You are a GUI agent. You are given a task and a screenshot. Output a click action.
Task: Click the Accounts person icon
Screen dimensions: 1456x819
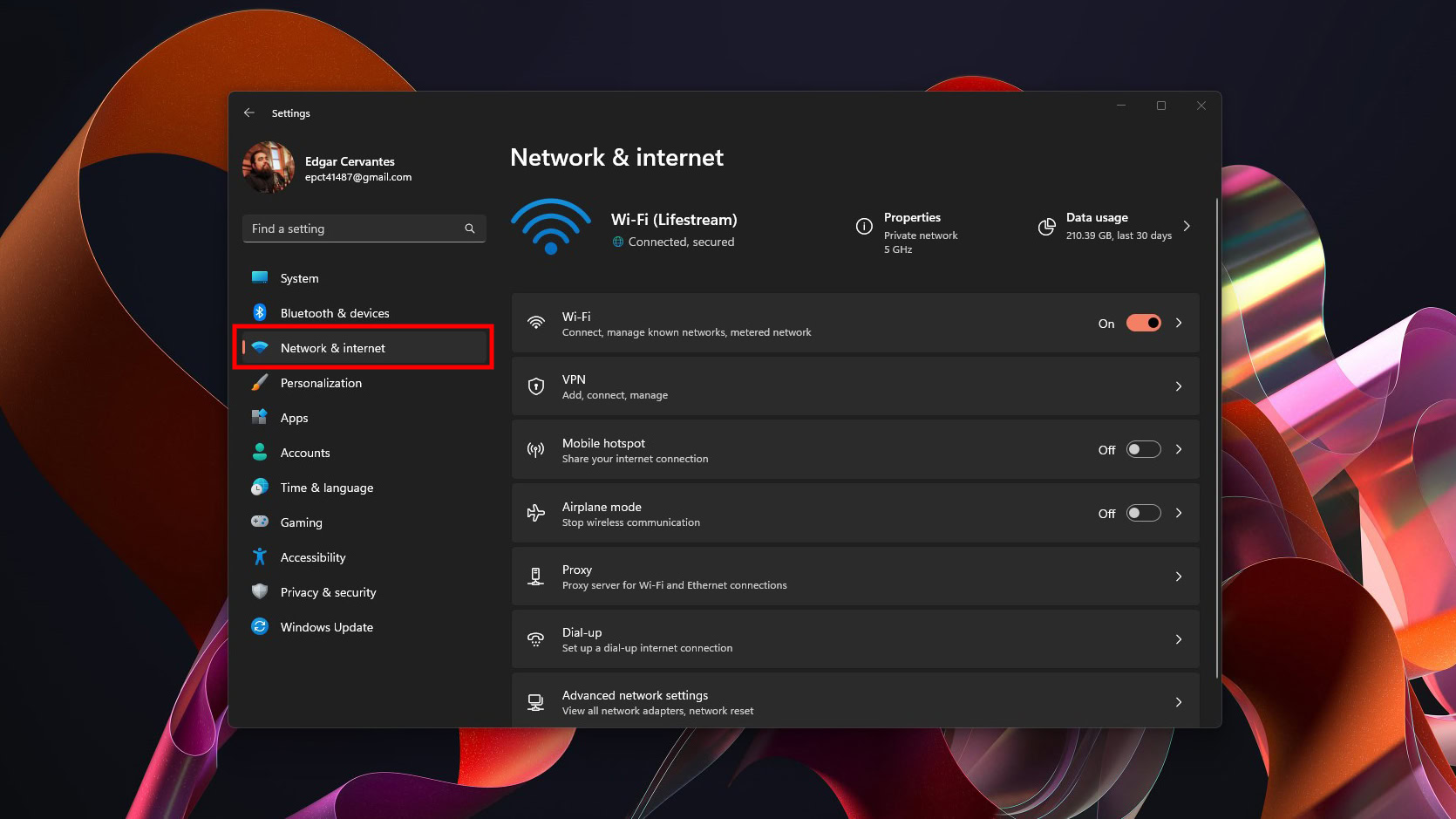[x=260, y=452]
